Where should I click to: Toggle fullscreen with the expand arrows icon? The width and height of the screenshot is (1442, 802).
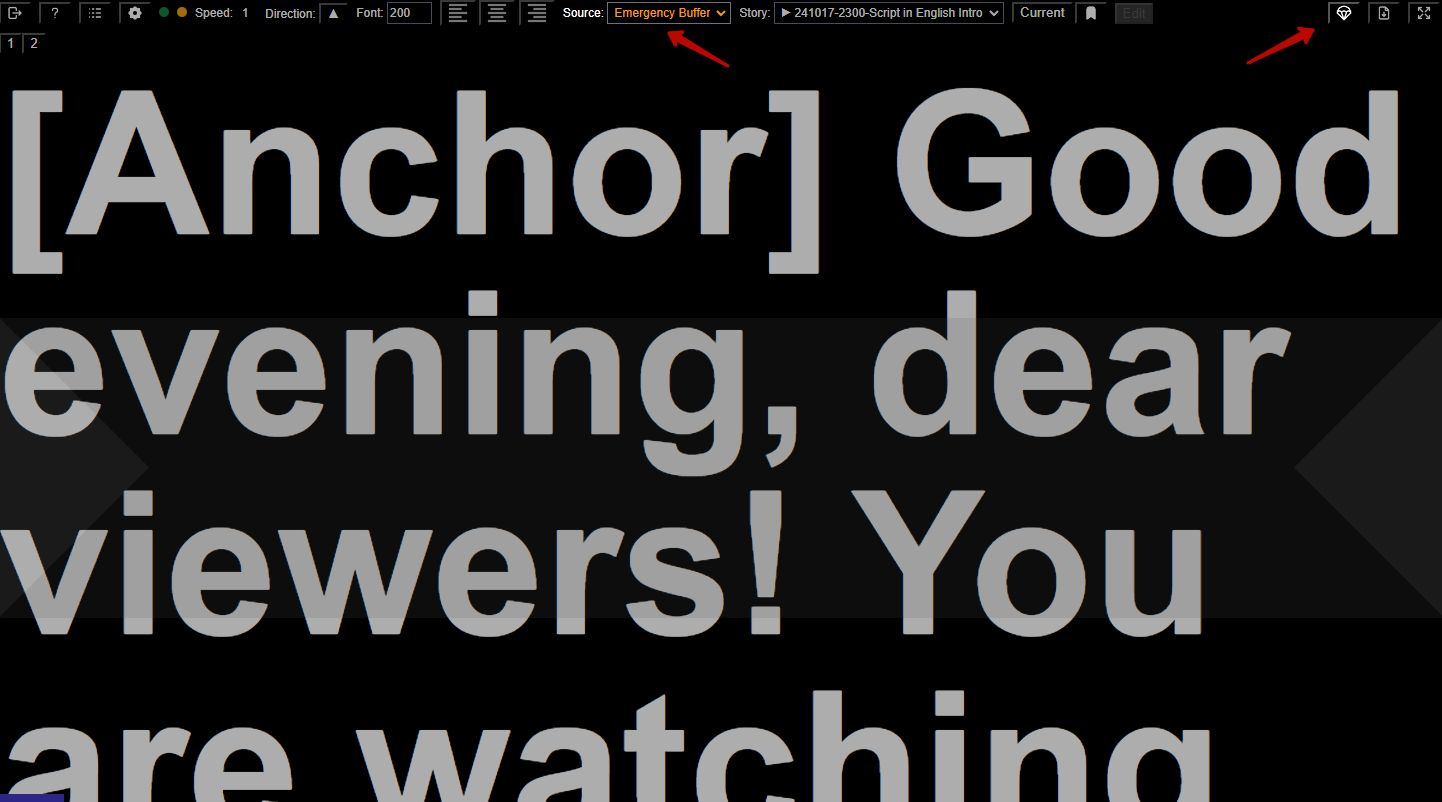1424,13
